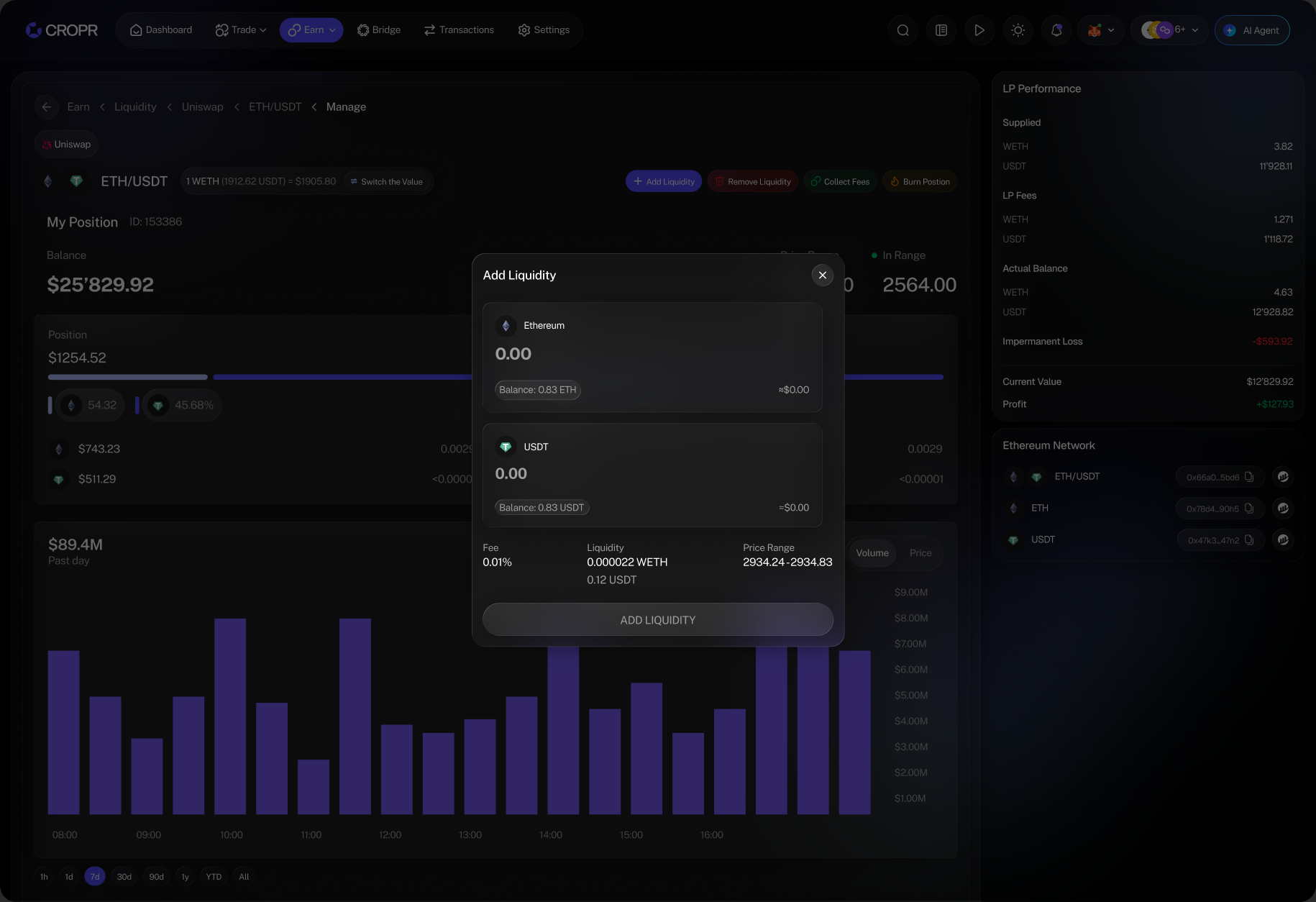This screenshot has height=902, width=1316.
Task: Click the CROPR logo
Action: tap(62, 30)
